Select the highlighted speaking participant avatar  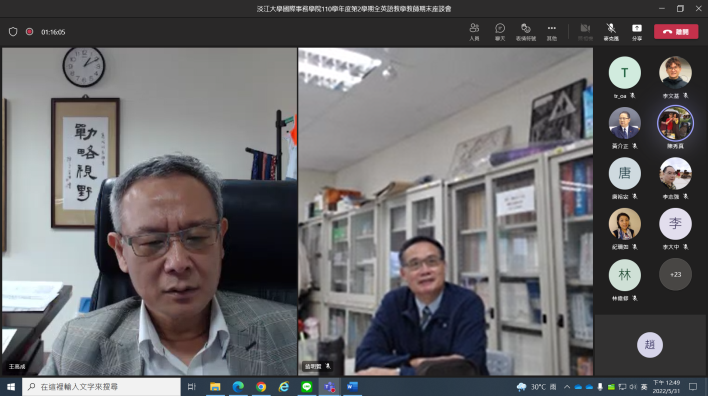pos(675,123)
